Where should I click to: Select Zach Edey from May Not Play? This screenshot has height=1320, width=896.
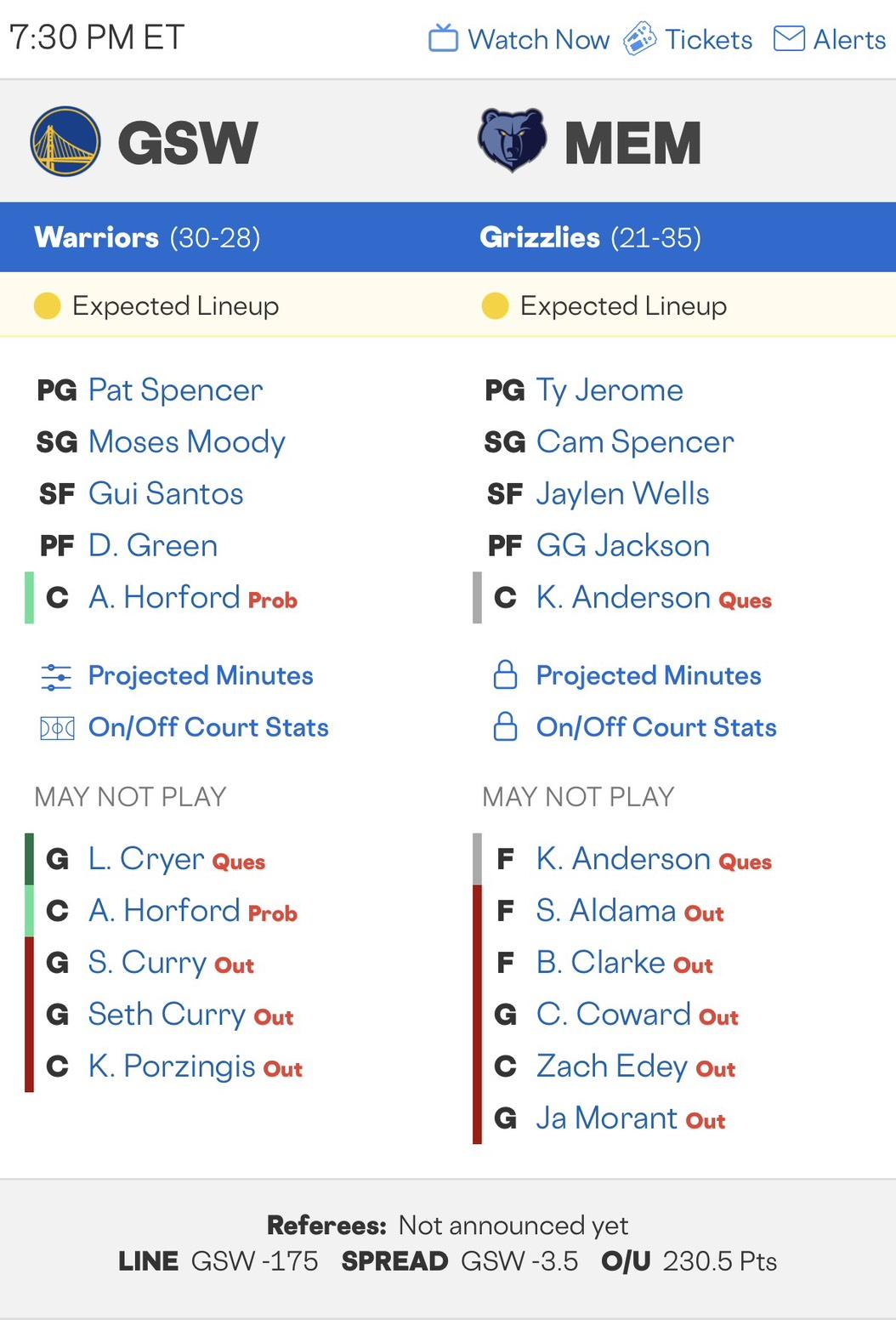611,1066
